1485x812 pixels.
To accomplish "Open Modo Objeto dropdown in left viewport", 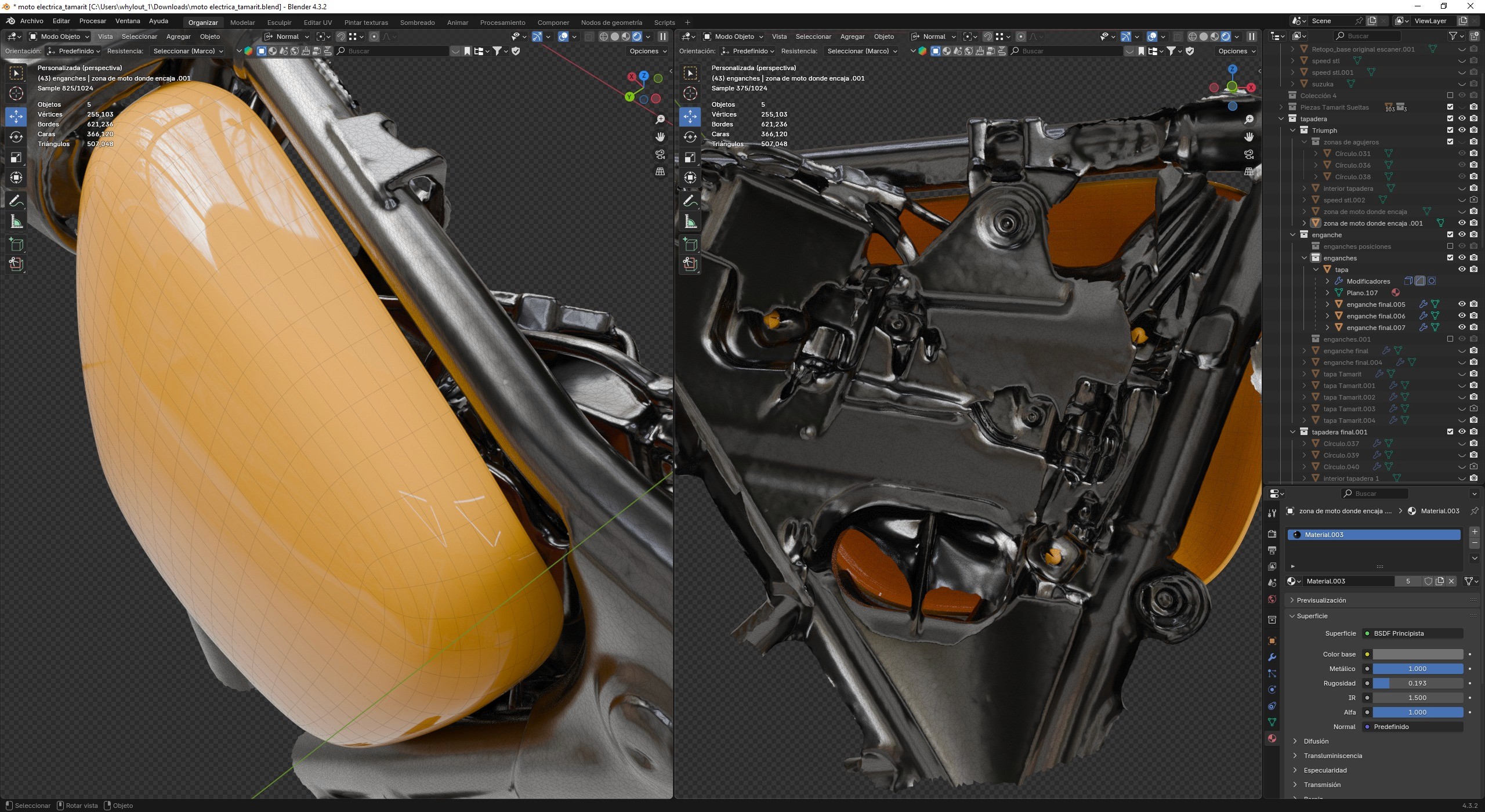I will click(x=60, y=37).
